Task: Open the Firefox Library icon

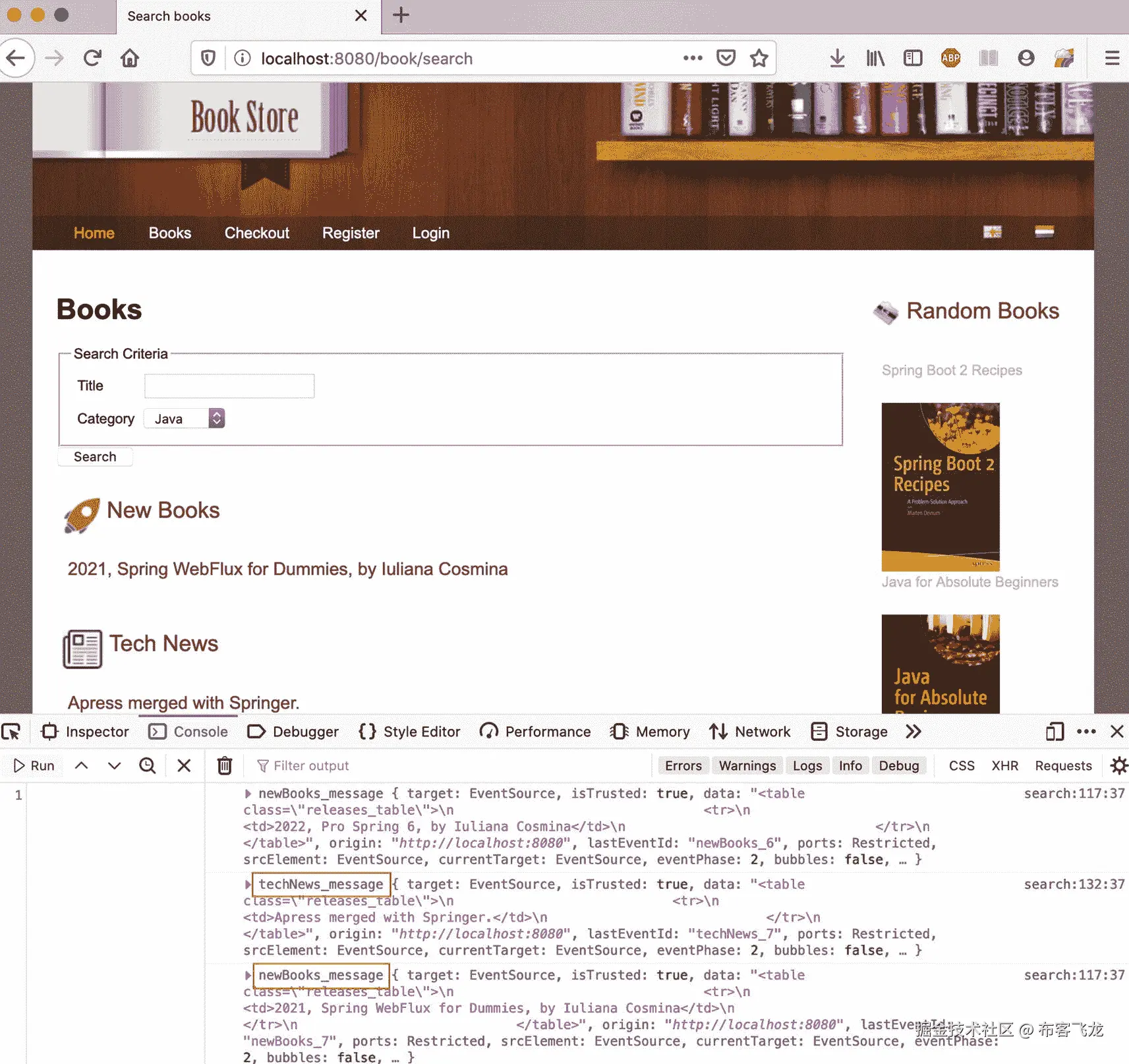Action: 875,58
